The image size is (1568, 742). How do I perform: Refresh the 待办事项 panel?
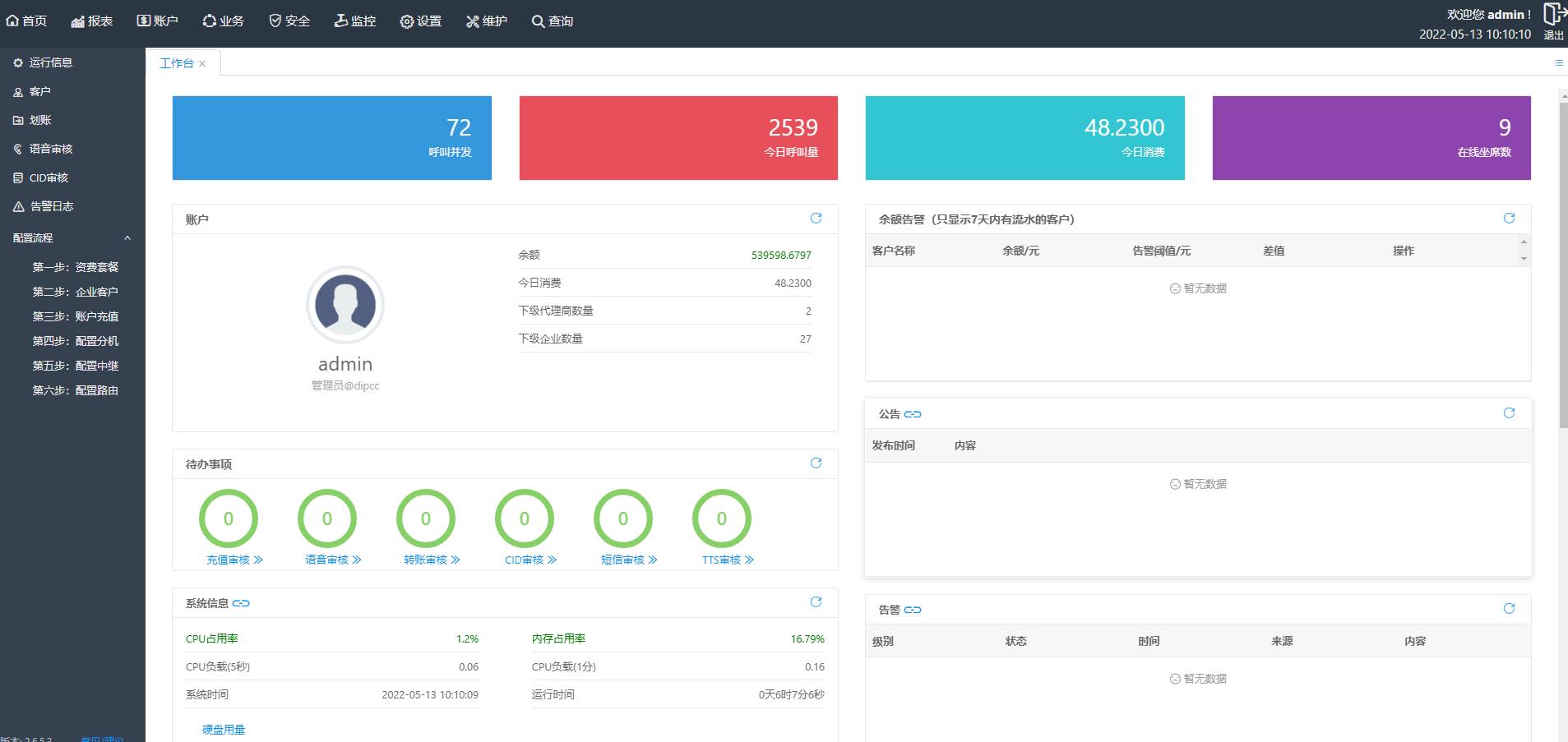coord(816,463)
